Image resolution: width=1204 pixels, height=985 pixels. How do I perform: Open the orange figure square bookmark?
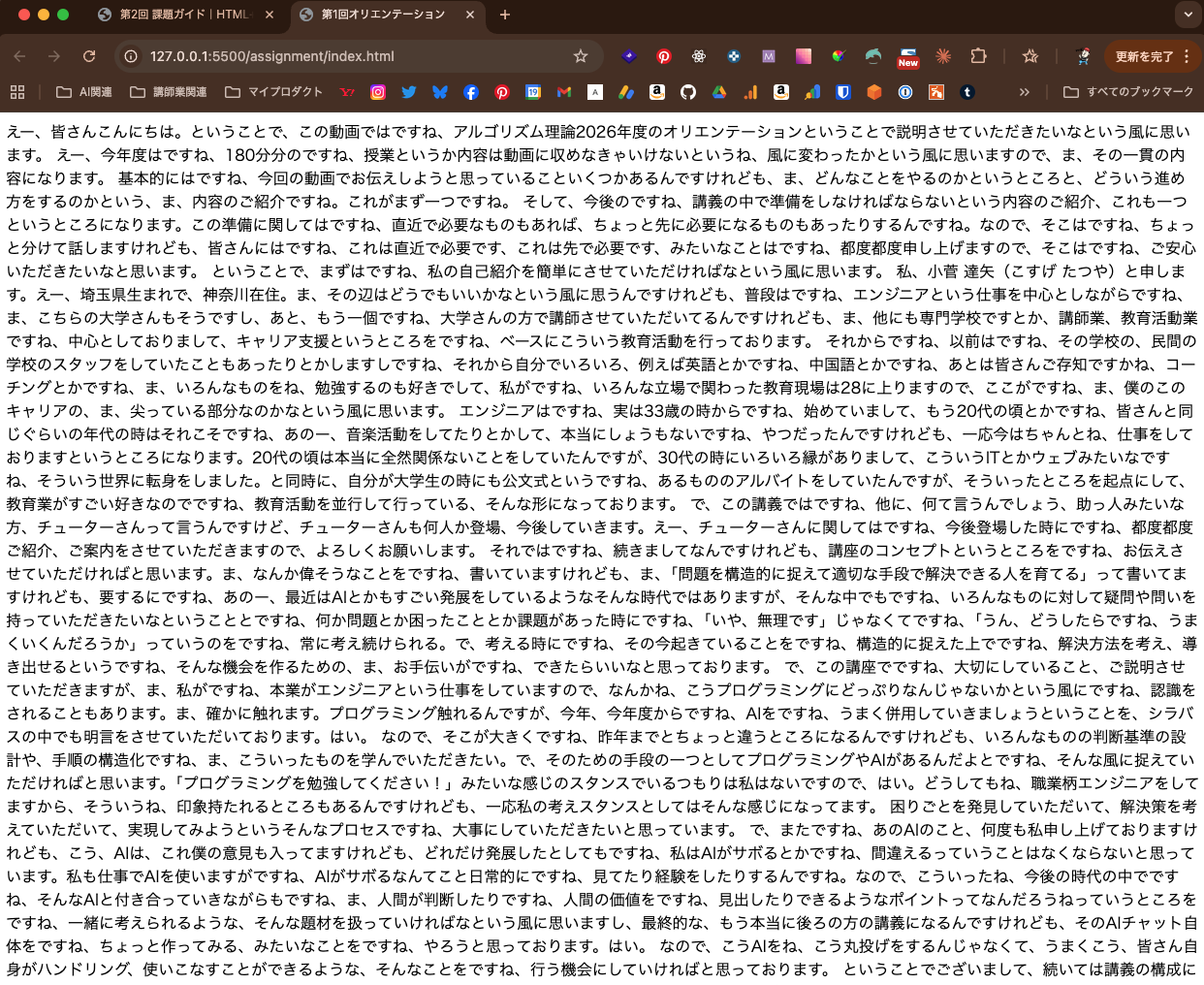[x=936, y=92]
